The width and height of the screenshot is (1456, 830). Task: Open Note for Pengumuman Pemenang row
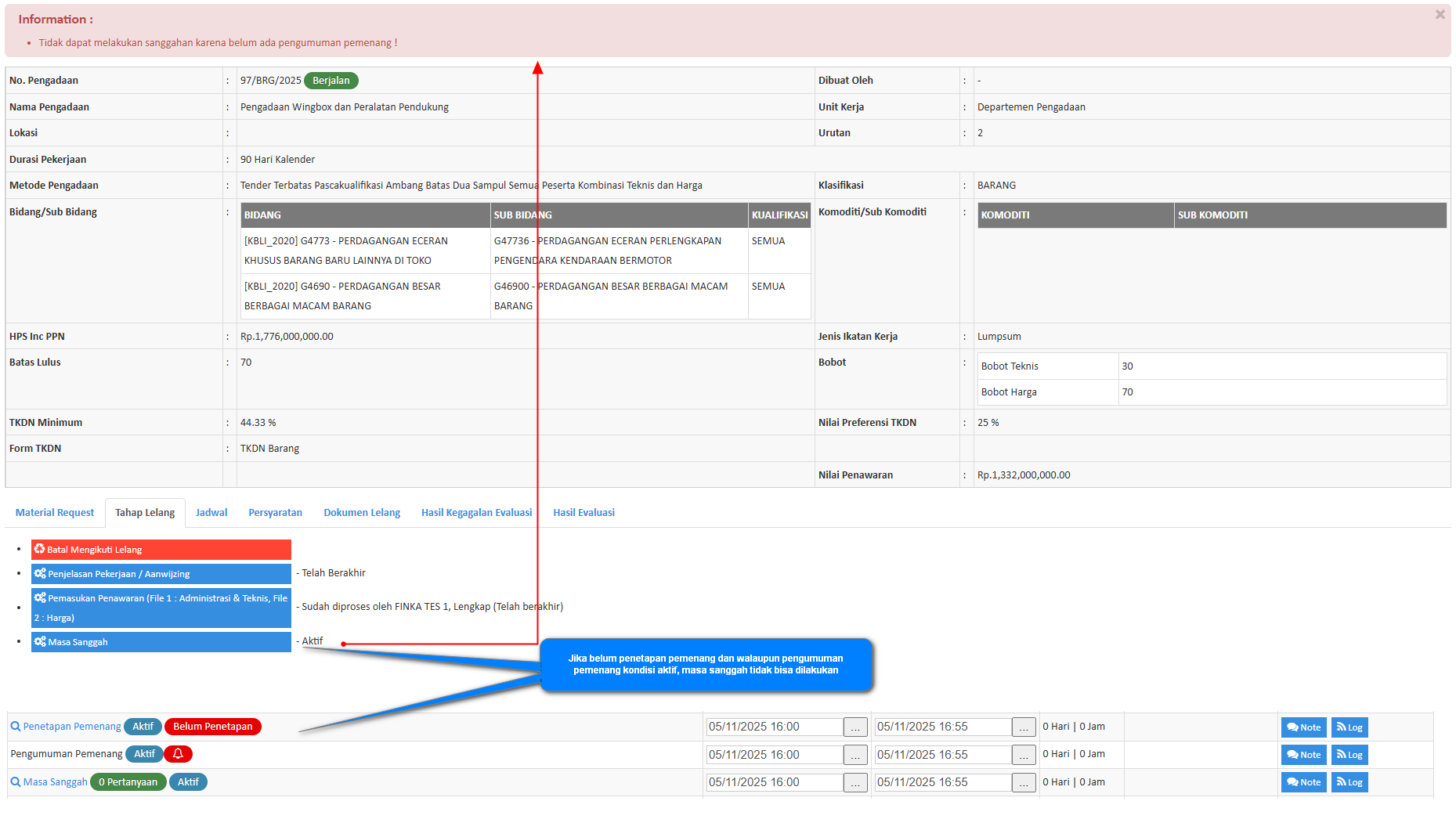[x=1303, y=755]
